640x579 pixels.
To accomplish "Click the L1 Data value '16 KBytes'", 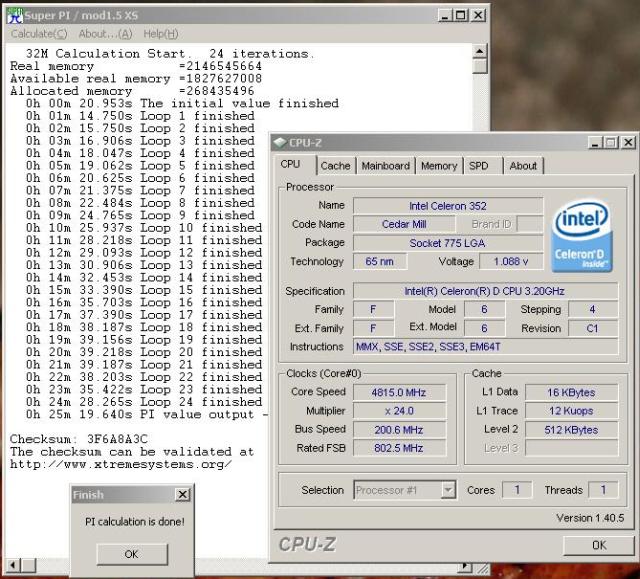I will click(571, 393).
